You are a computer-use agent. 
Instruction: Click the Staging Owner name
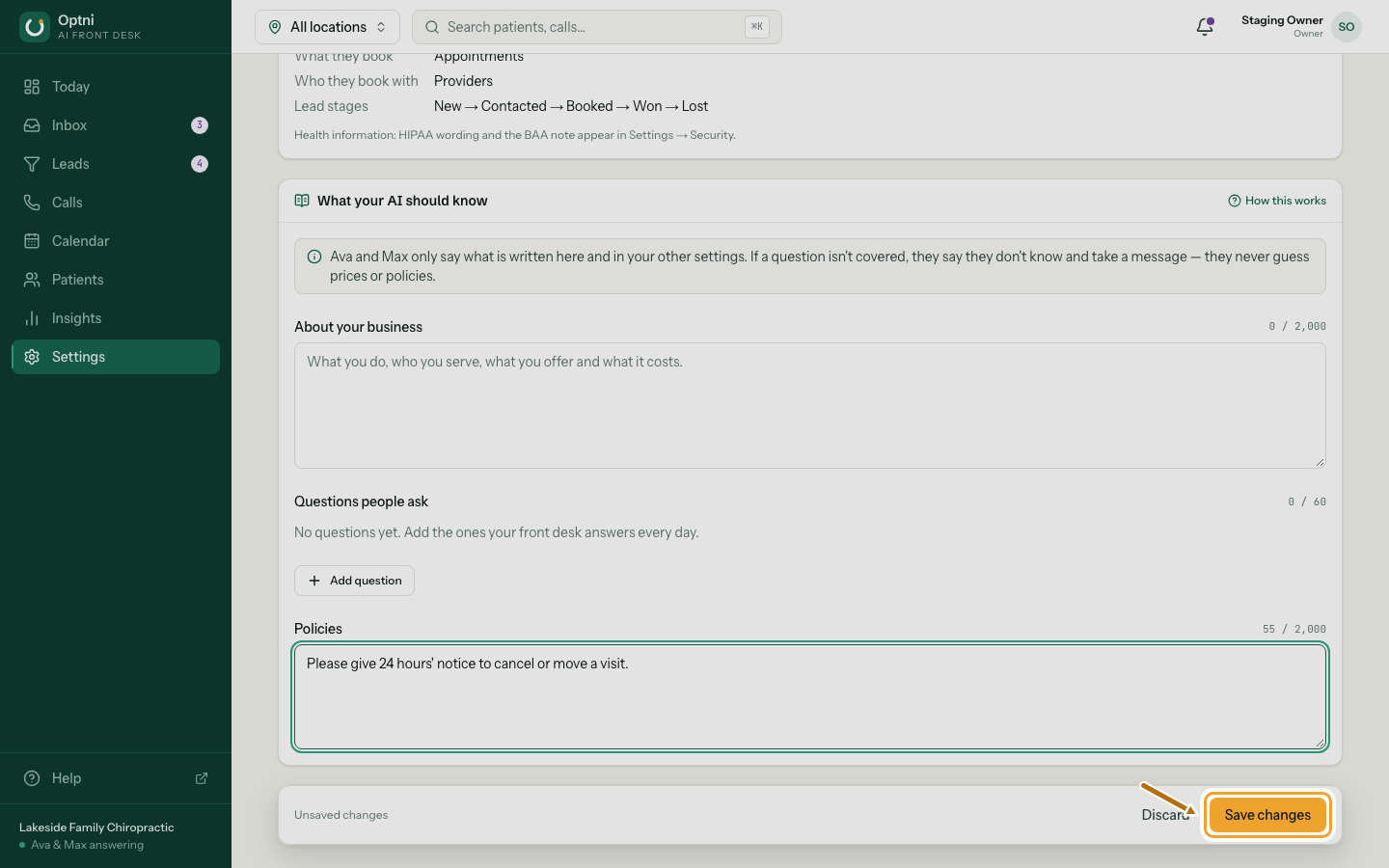(1282, 20)
